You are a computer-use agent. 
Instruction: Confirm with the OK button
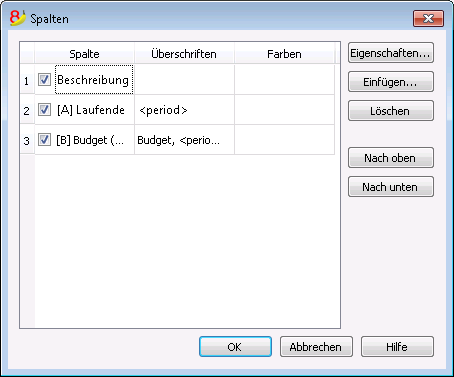[x=235, y=347]
